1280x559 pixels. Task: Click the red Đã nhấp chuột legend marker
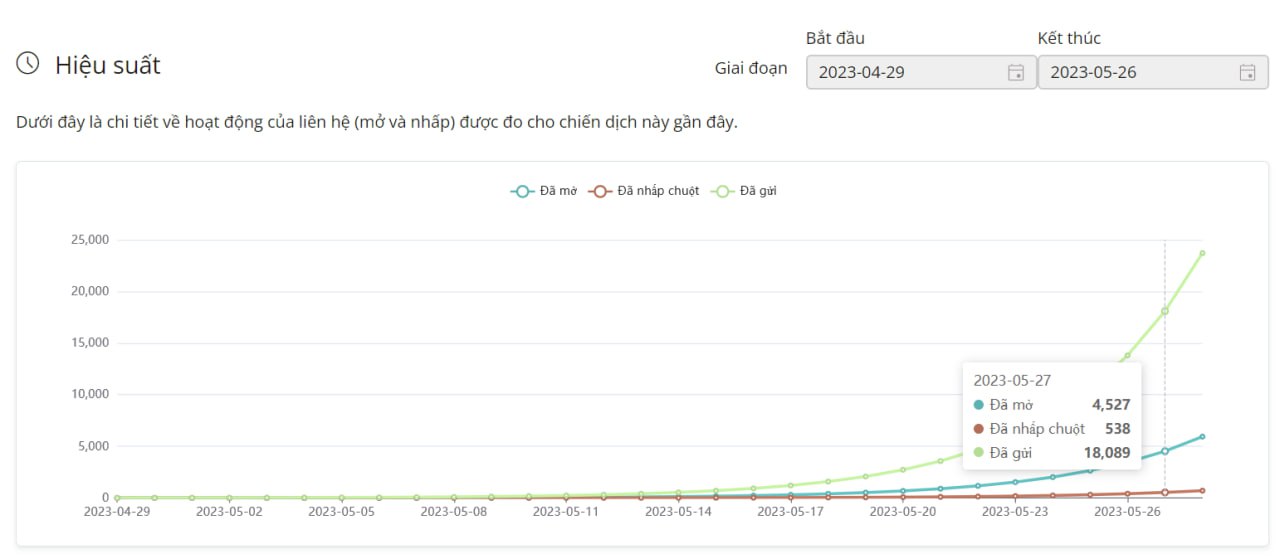(x=599, y=191)
